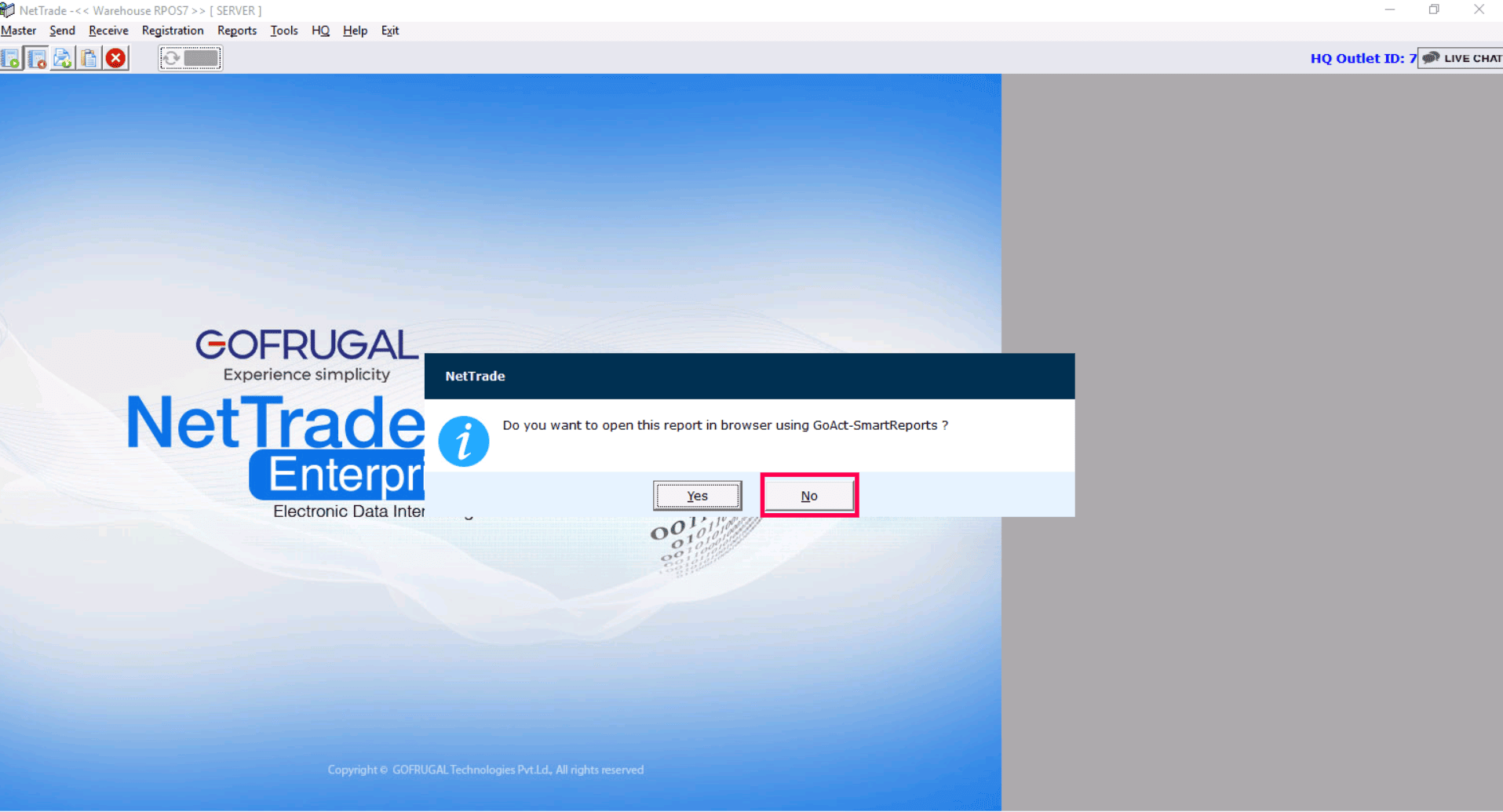Open the Live Chat button

coord(1461,58)
